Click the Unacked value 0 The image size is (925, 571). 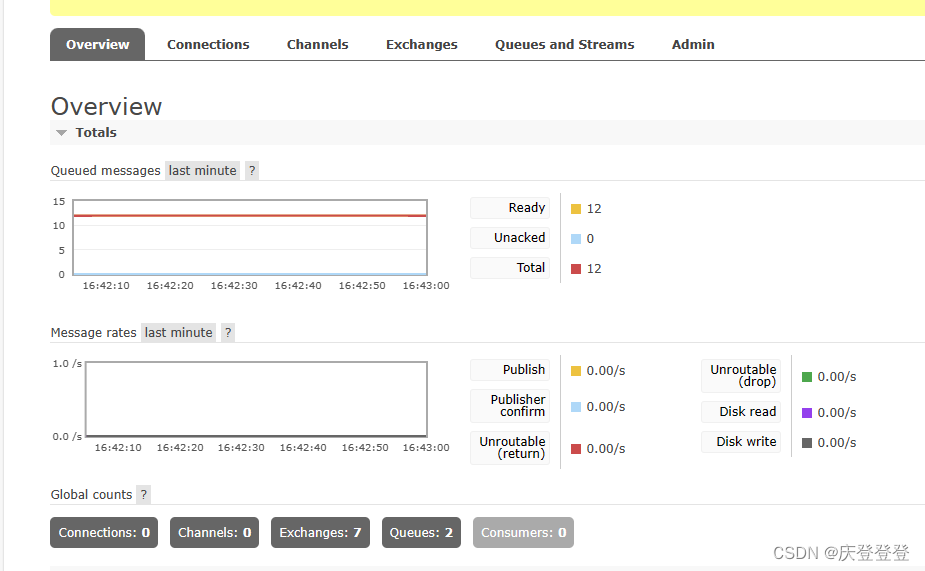point(591,239)
